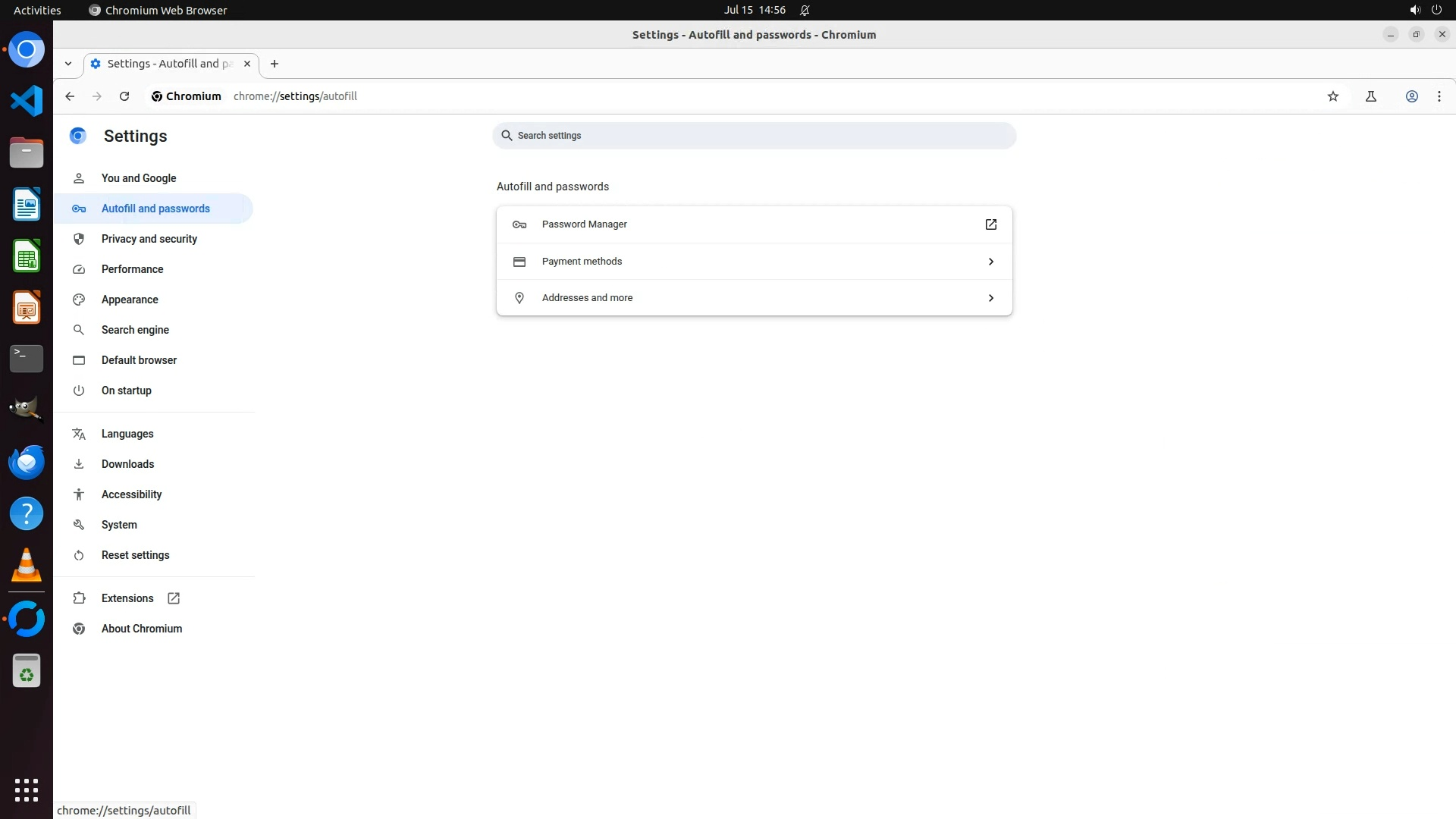Click the new tab plus button
1456x819 pixels.
275,64
